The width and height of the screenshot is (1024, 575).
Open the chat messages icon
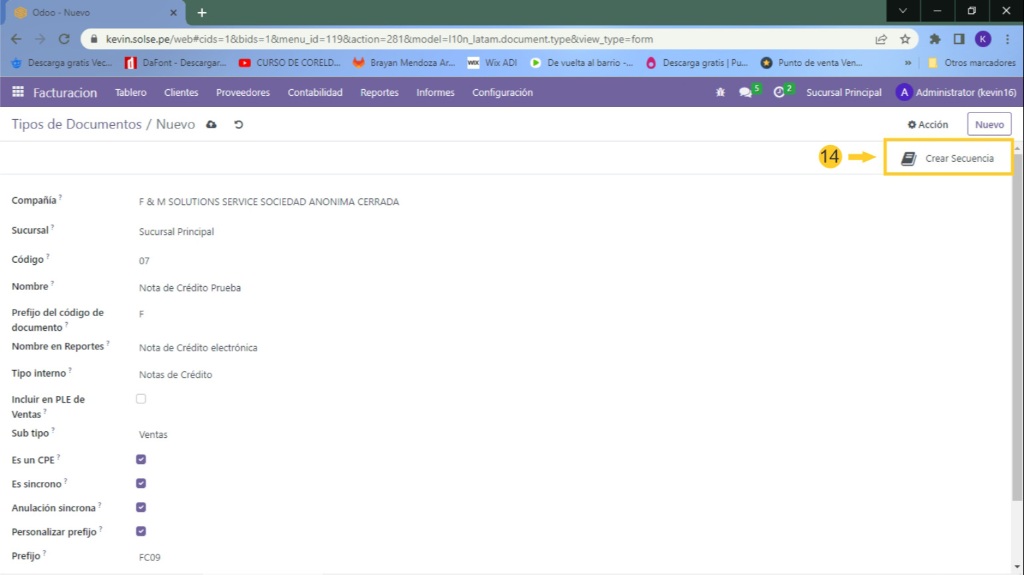(x=746, y=93)
